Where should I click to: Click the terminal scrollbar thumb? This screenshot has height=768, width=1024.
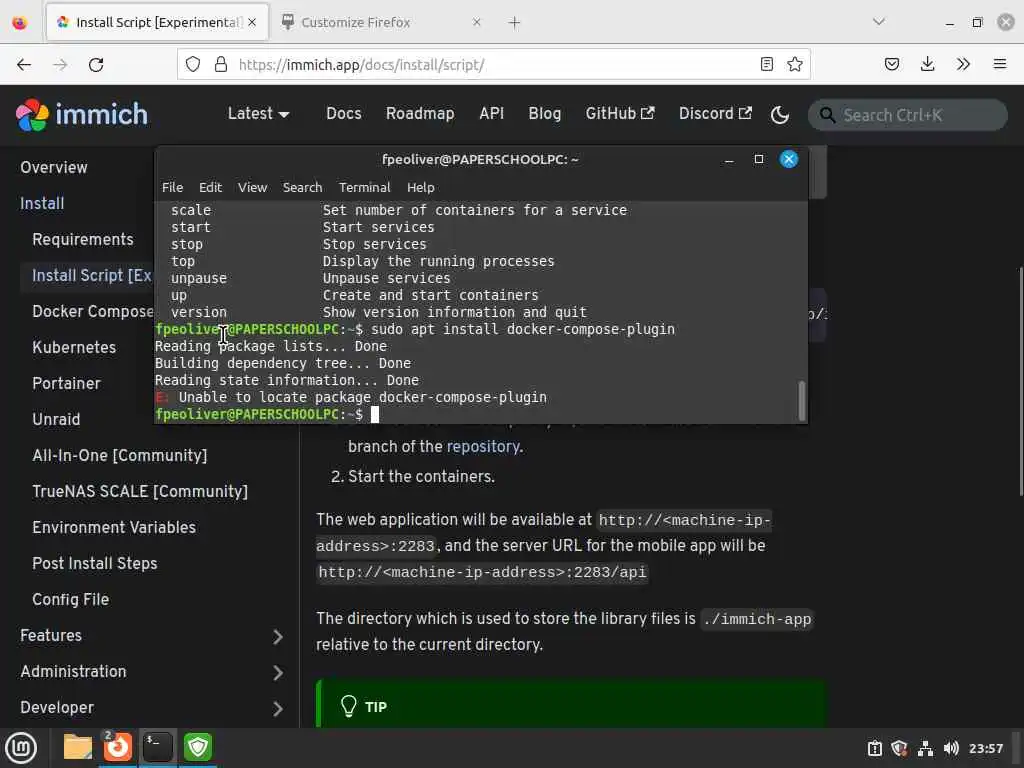[801, 400]
